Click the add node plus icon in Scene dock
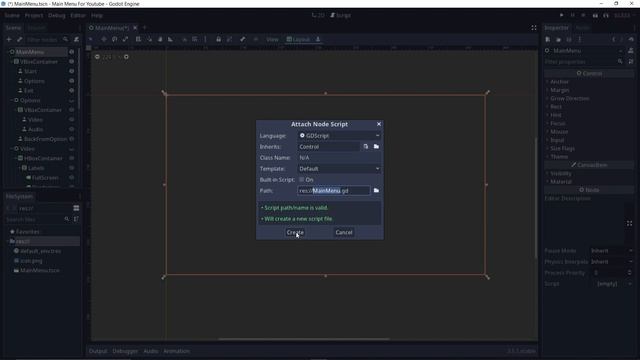The height and width of the screenshot is (360, 640). 9,40
